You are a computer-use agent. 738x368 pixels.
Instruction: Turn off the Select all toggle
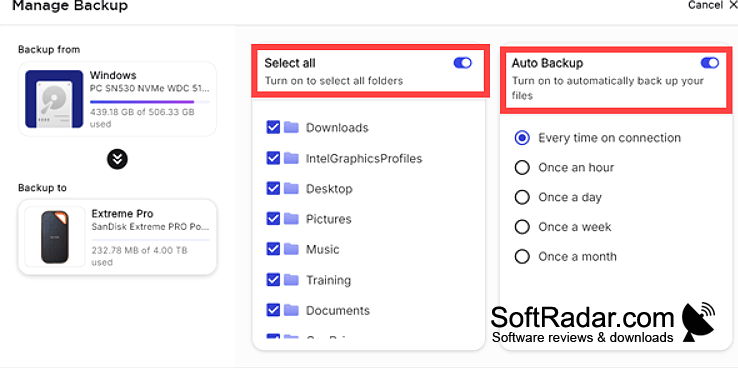[x=463, y=63]
